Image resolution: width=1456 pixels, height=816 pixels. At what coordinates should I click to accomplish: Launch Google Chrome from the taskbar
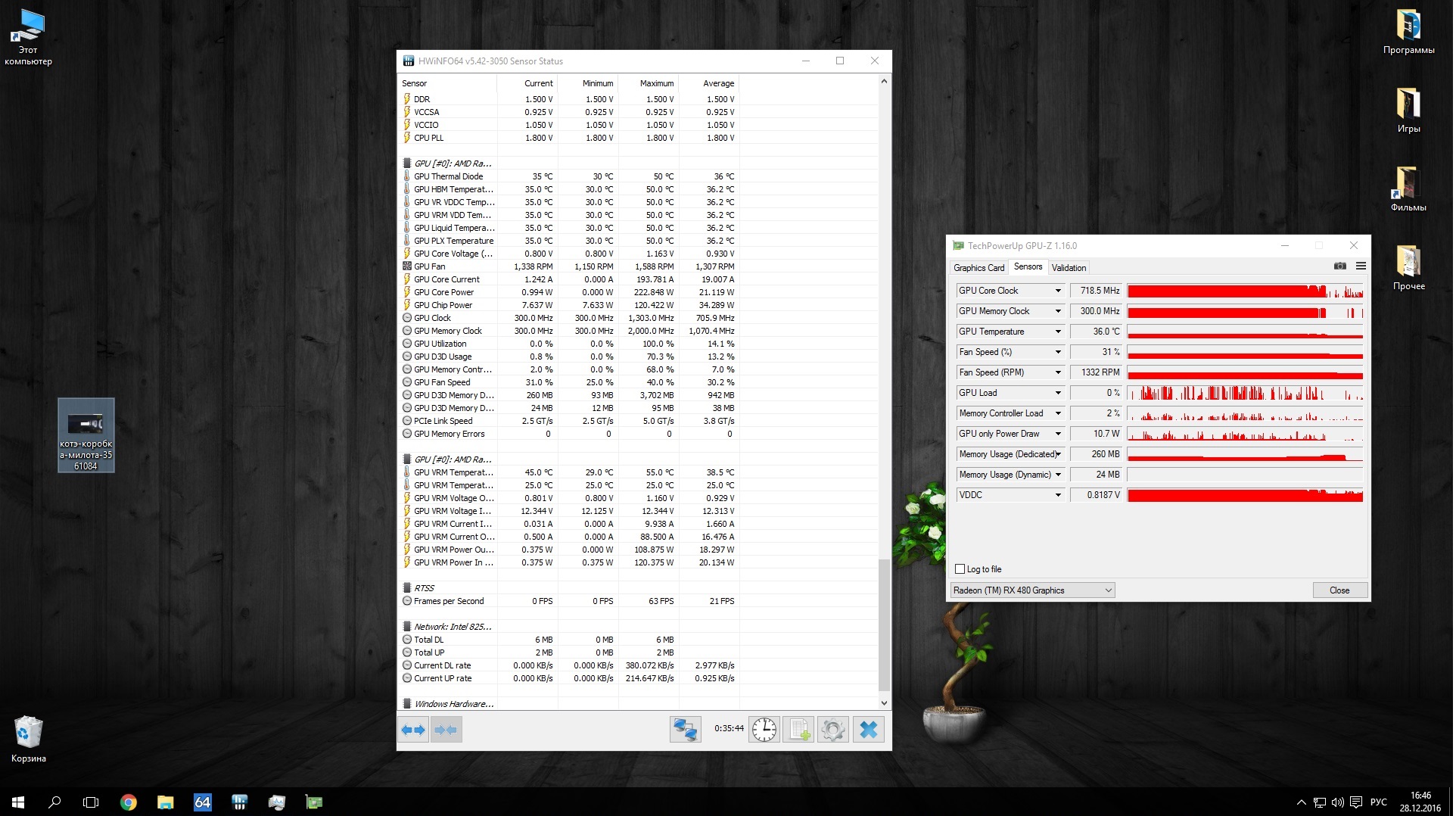129,802
